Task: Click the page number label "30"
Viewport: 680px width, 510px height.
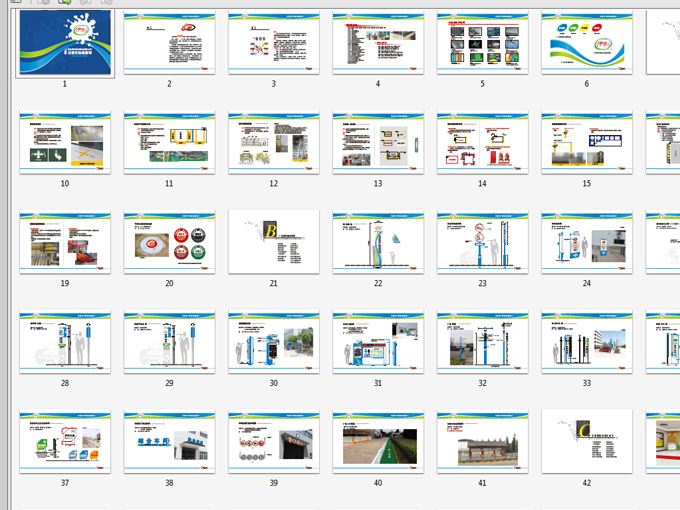Action: tap(274, 383)
